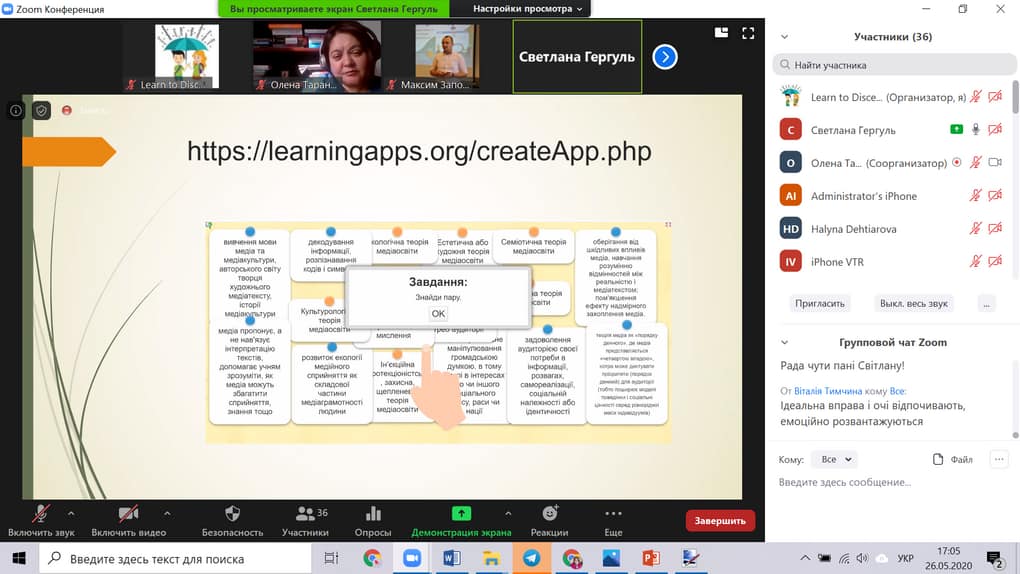
Task: Enter full screen mode icon
Action: click(748, 33)
